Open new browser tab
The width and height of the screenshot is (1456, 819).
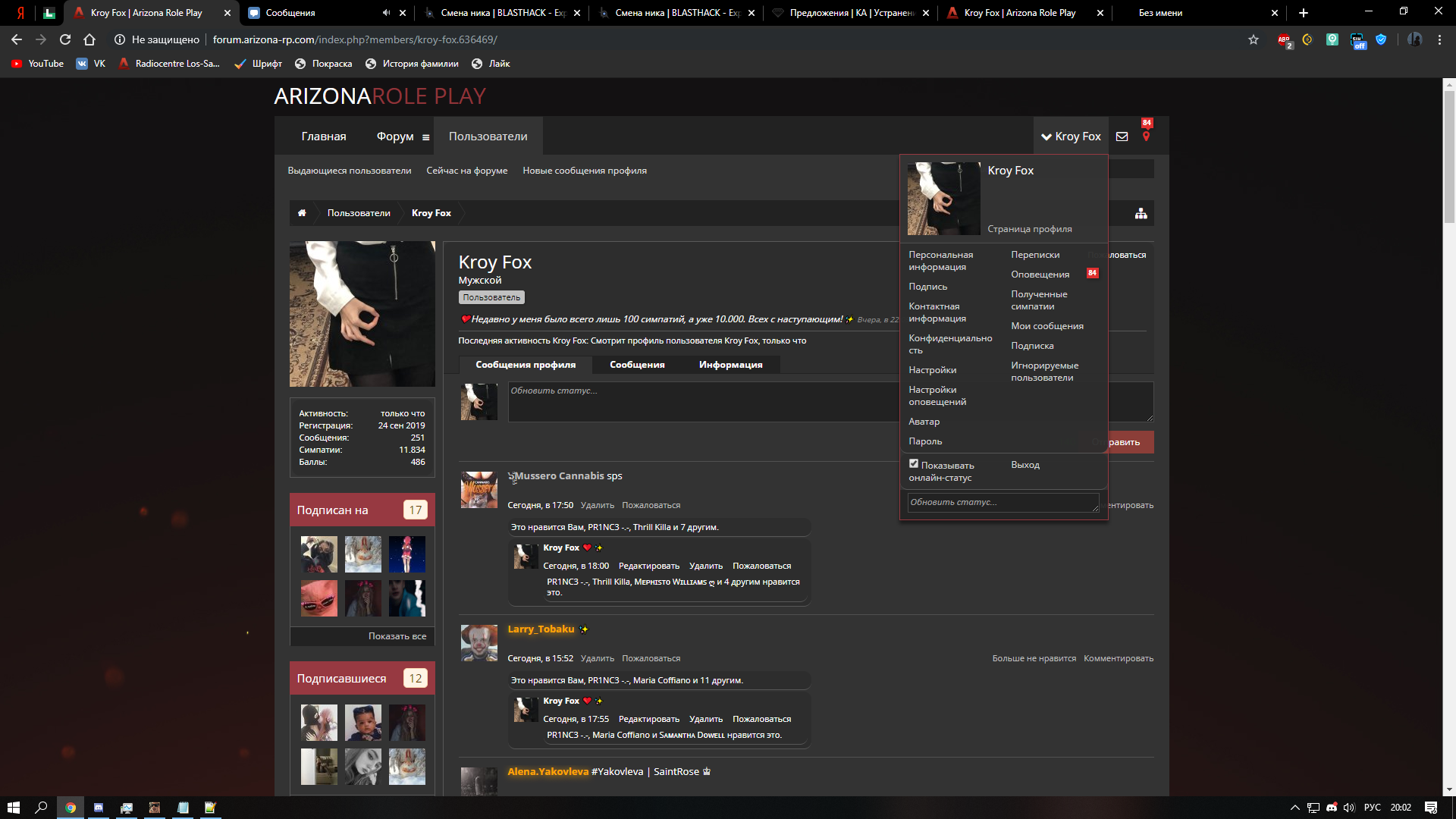(1303, 13)
